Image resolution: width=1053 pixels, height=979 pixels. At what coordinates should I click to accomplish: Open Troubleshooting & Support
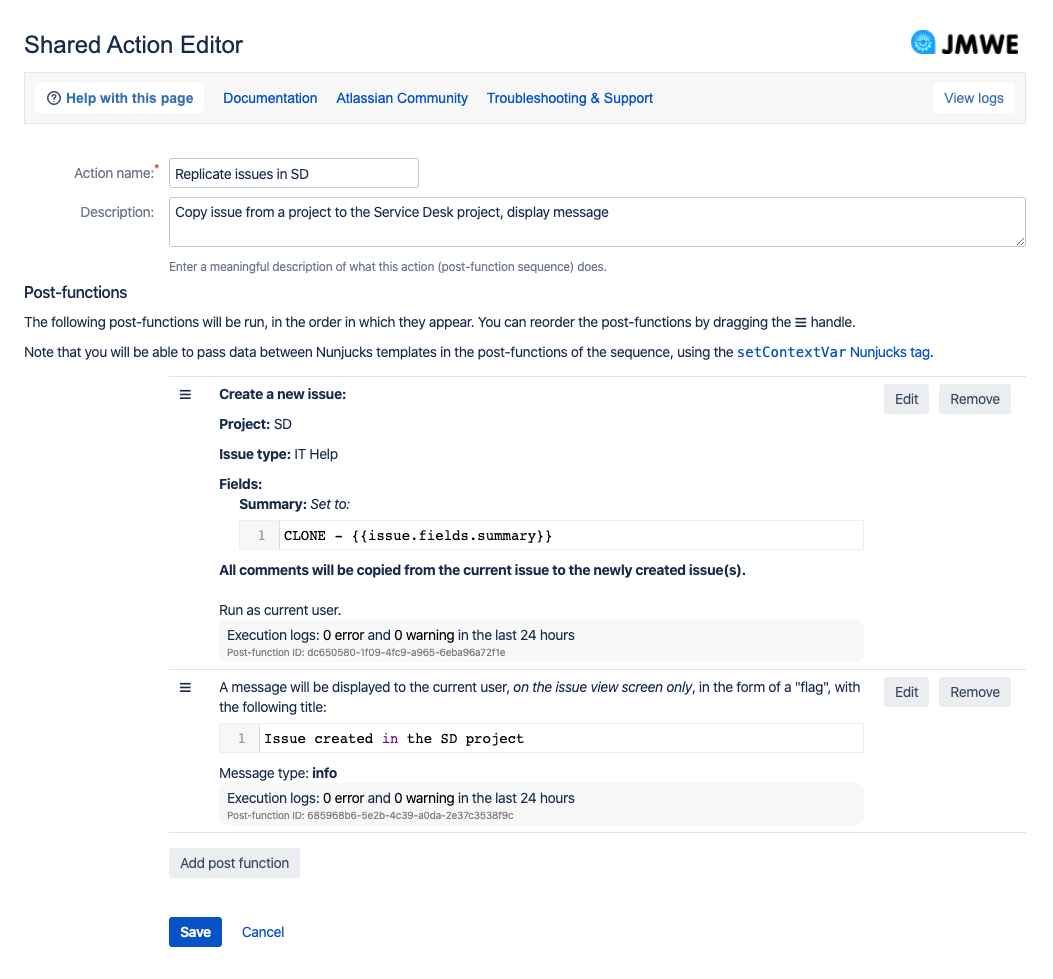click(x=569, y=97)
